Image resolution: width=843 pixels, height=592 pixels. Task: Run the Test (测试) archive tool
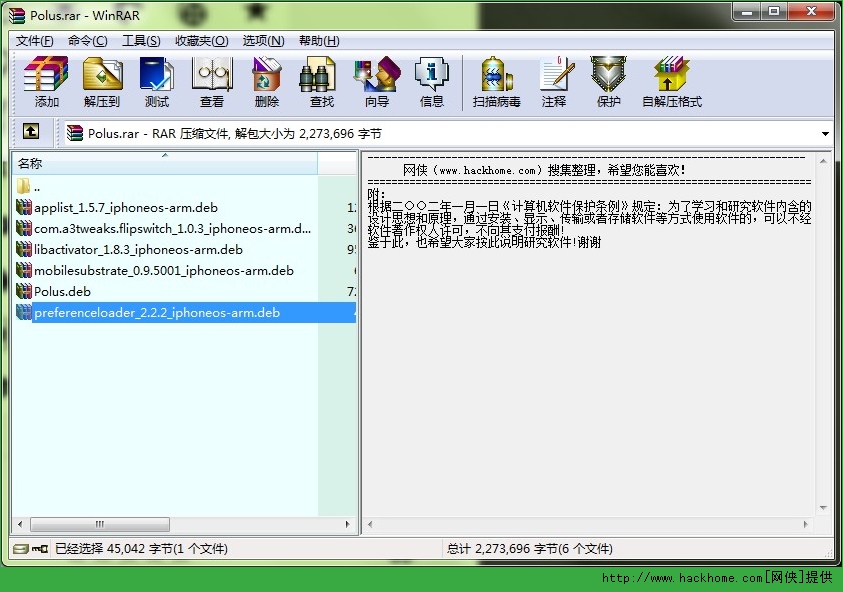[x=156, y=82]
